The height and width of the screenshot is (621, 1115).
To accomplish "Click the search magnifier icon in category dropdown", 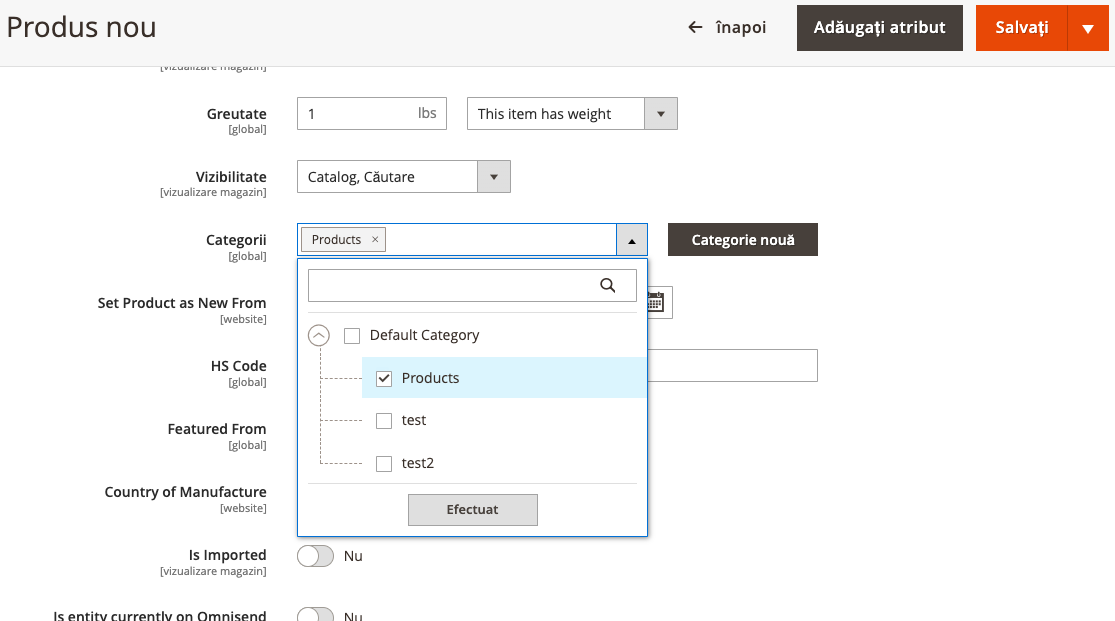I will point(607,285).
